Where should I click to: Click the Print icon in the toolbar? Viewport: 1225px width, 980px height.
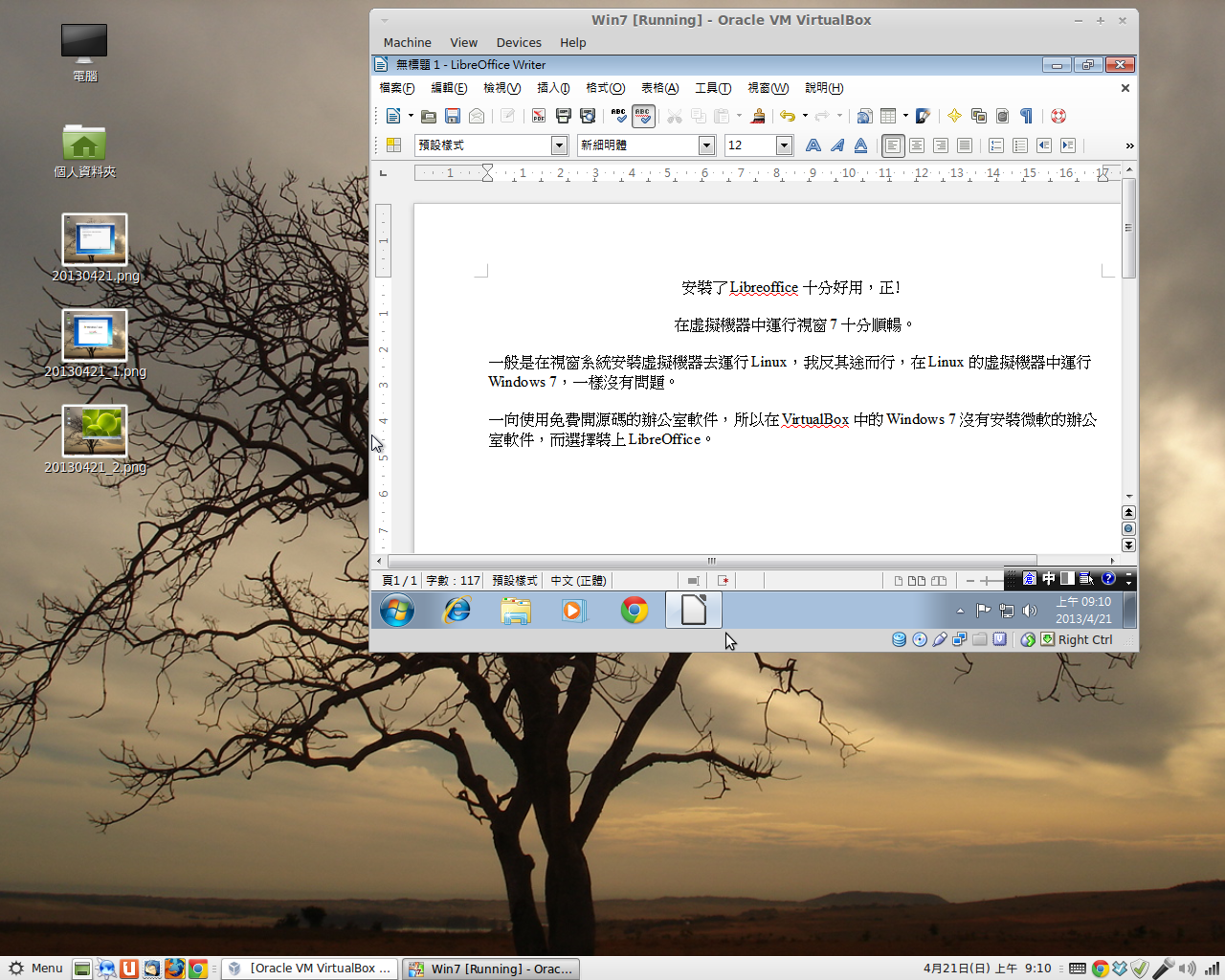pos(564,116)
